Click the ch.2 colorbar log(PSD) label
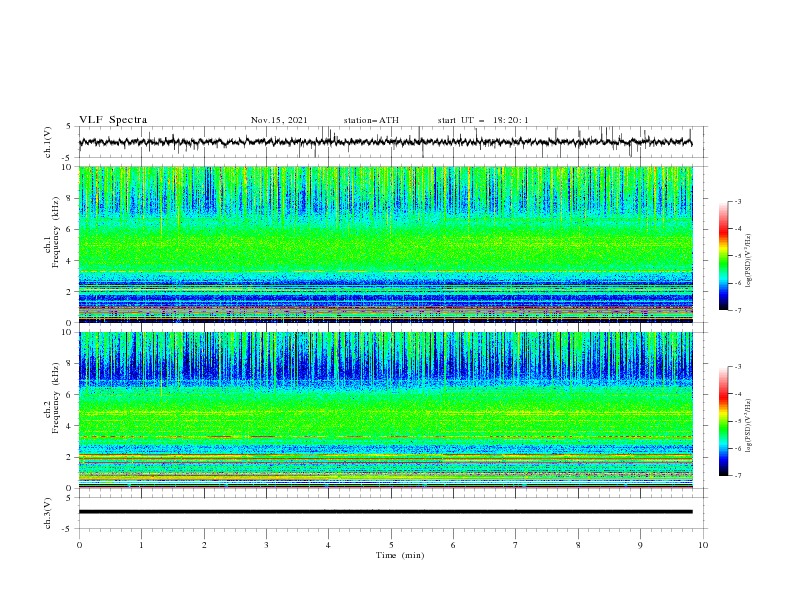Screen dimensions: 792x612 pos(749,425)
